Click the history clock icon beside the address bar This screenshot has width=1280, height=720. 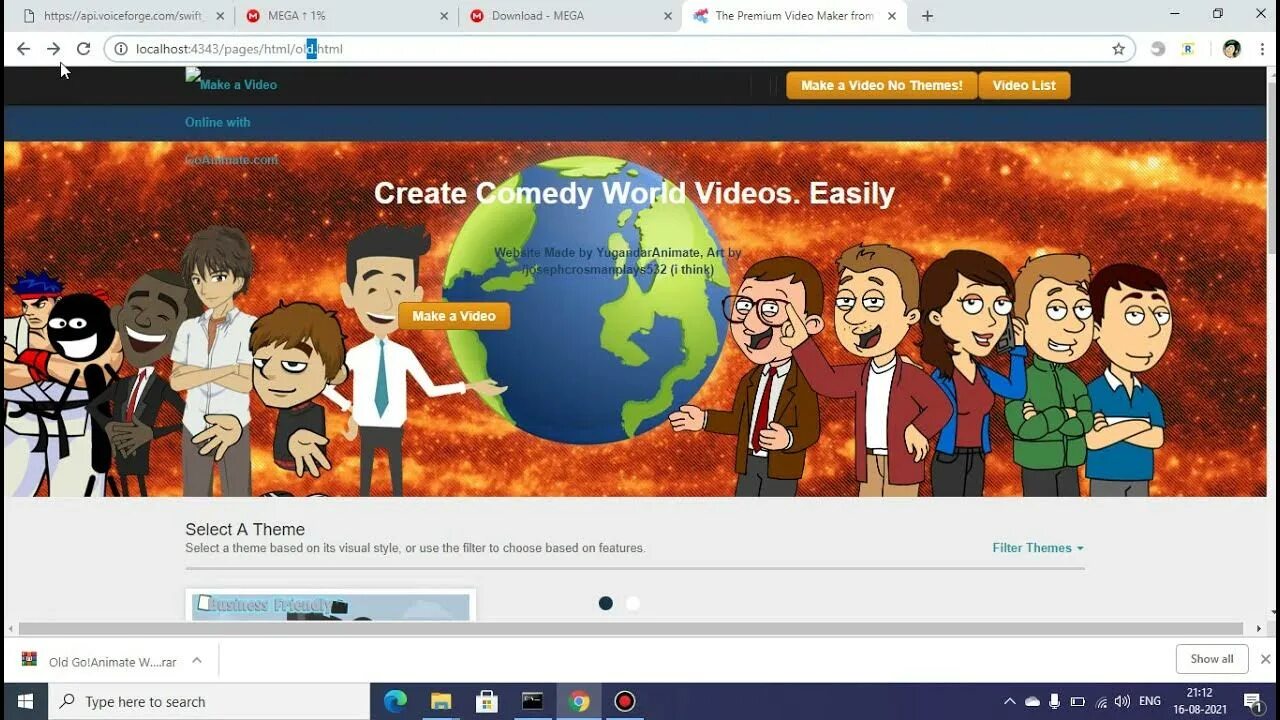coord(1157,48)
